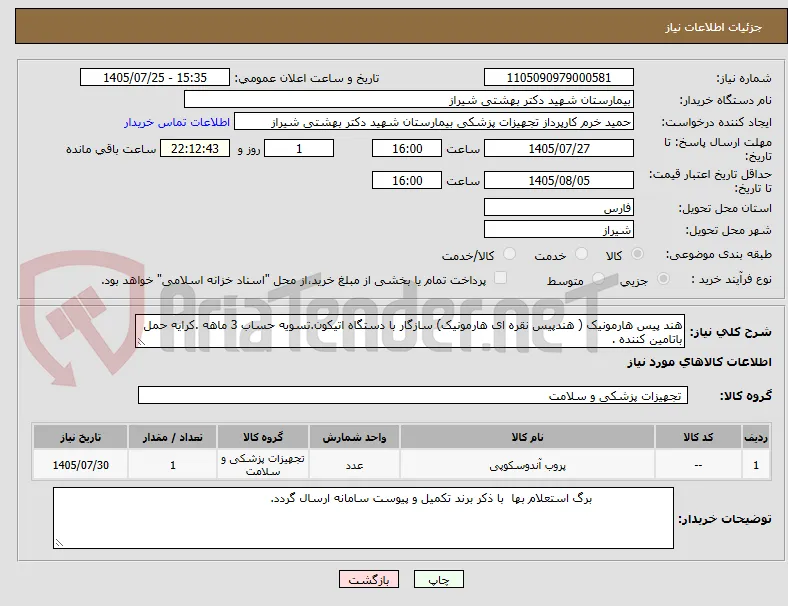Click the general description text area

(x=410, y=332)
